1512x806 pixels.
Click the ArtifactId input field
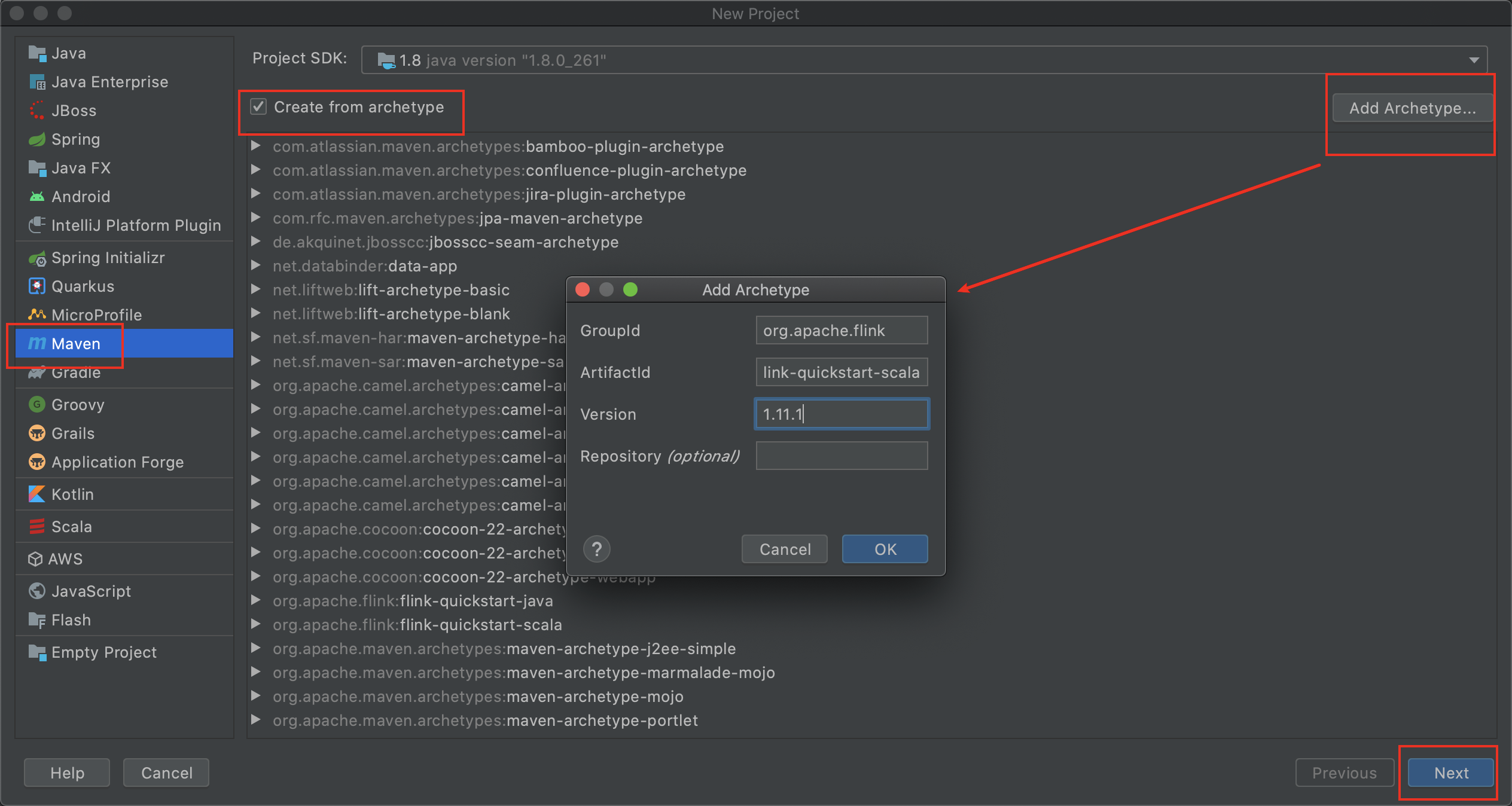pos(842,372)
